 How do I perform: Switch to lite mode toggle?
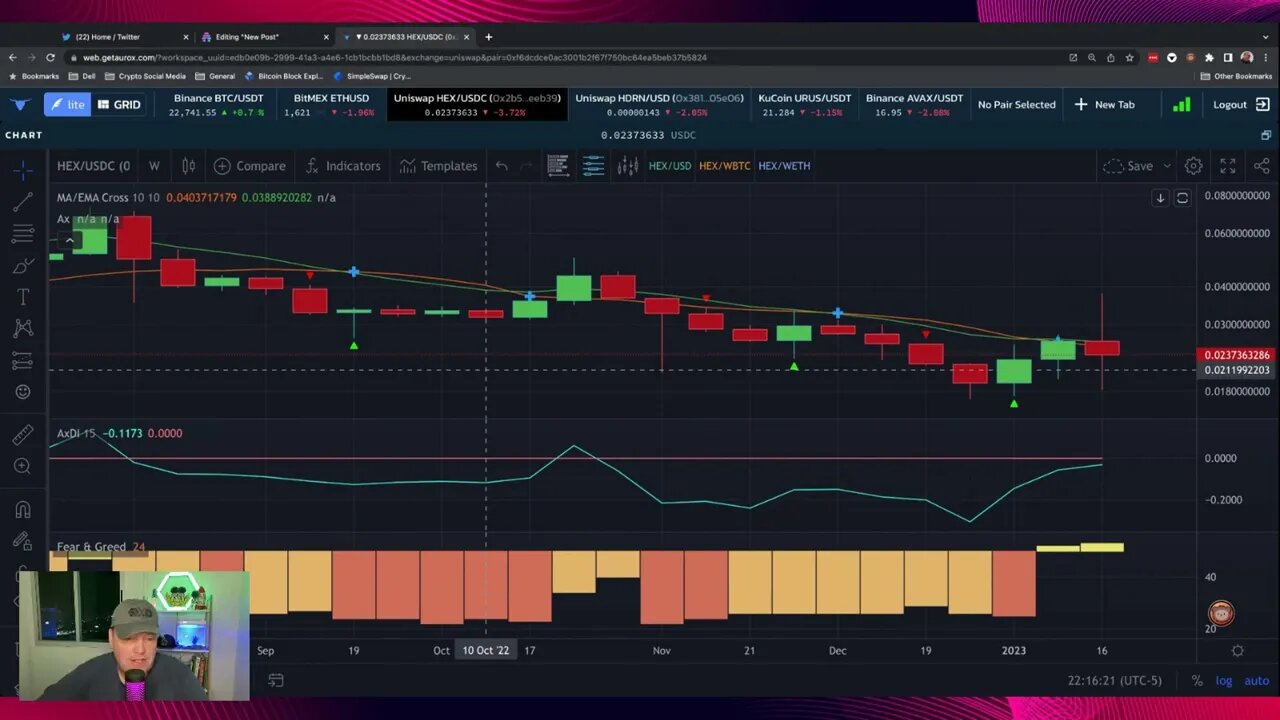tap(67, 105)
